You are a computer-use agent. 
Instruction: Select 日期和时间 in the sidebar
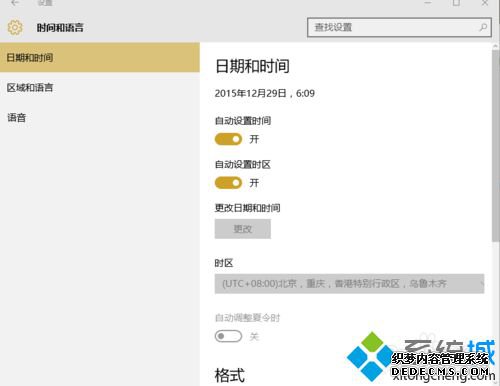pos(100,57)
